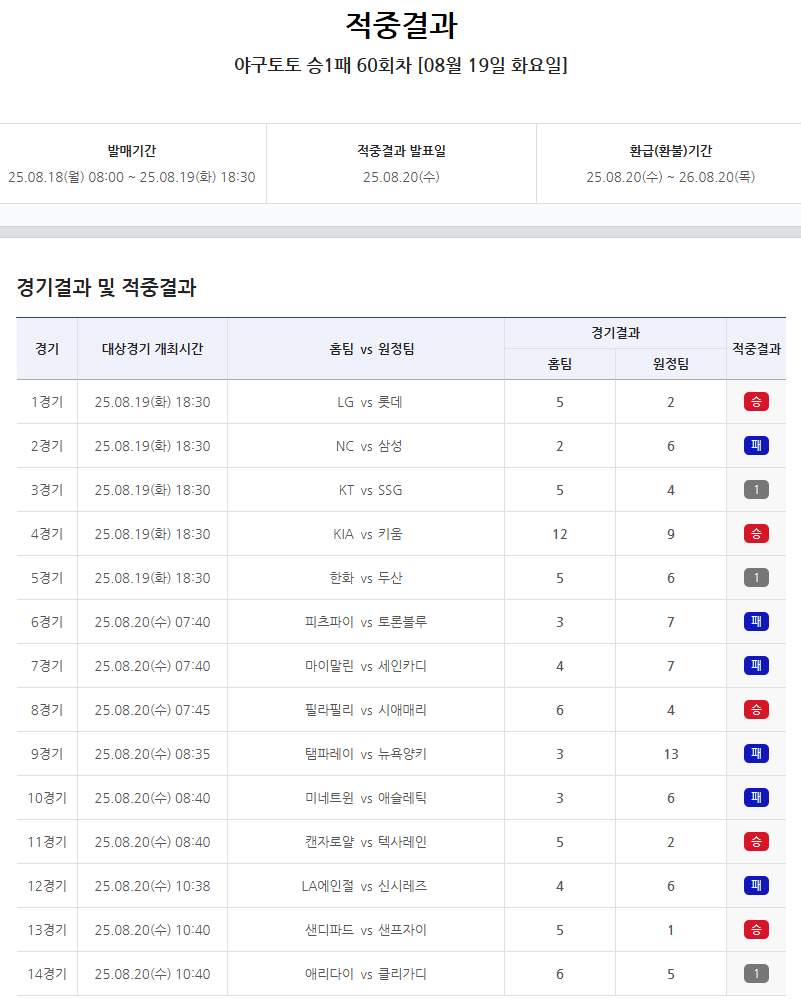The width and height of the screenshot is (801, 1001).
Task: Click the gray 1 badge for game 14
Action: click(x=756, y=973)
